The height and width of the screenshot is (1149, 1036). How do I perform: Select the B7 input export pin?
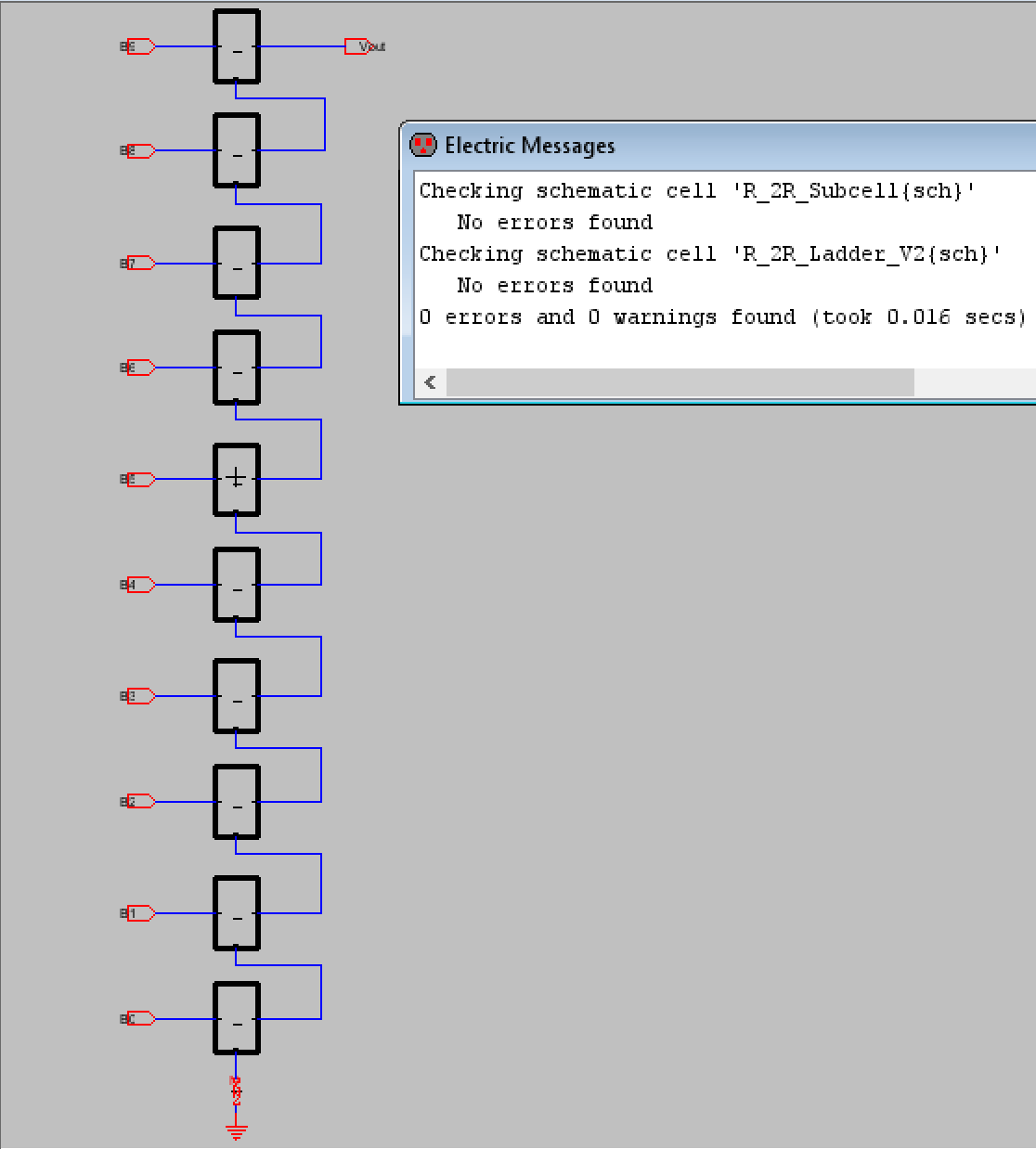(139, 264)
